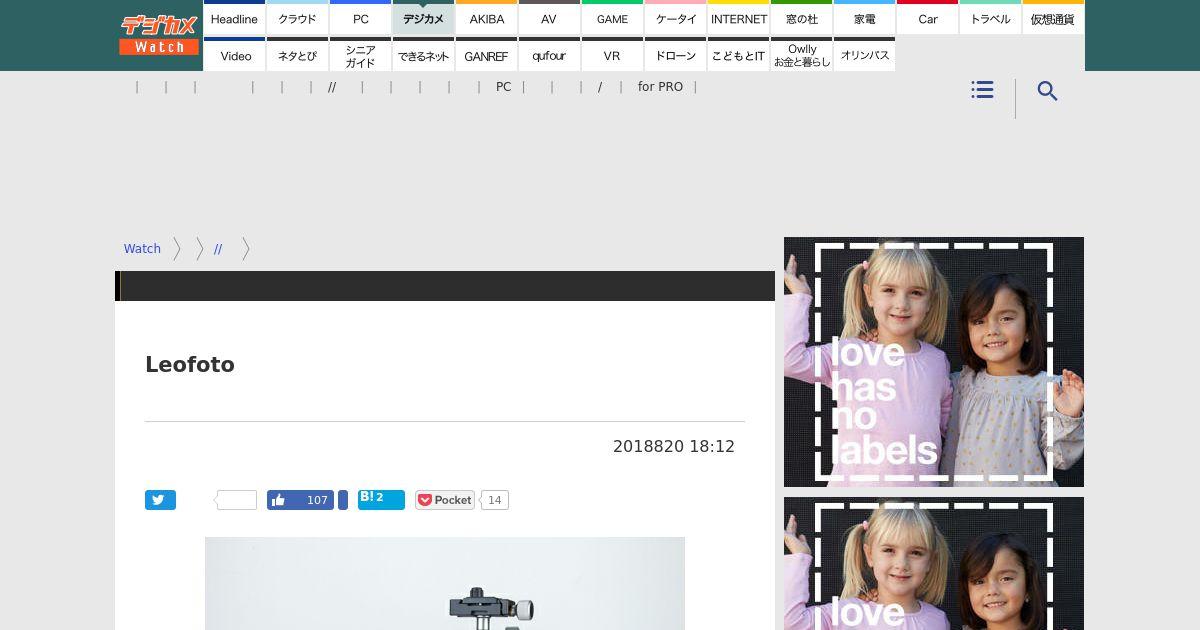
Task: Open the AV tab
Action: (549, 18)
